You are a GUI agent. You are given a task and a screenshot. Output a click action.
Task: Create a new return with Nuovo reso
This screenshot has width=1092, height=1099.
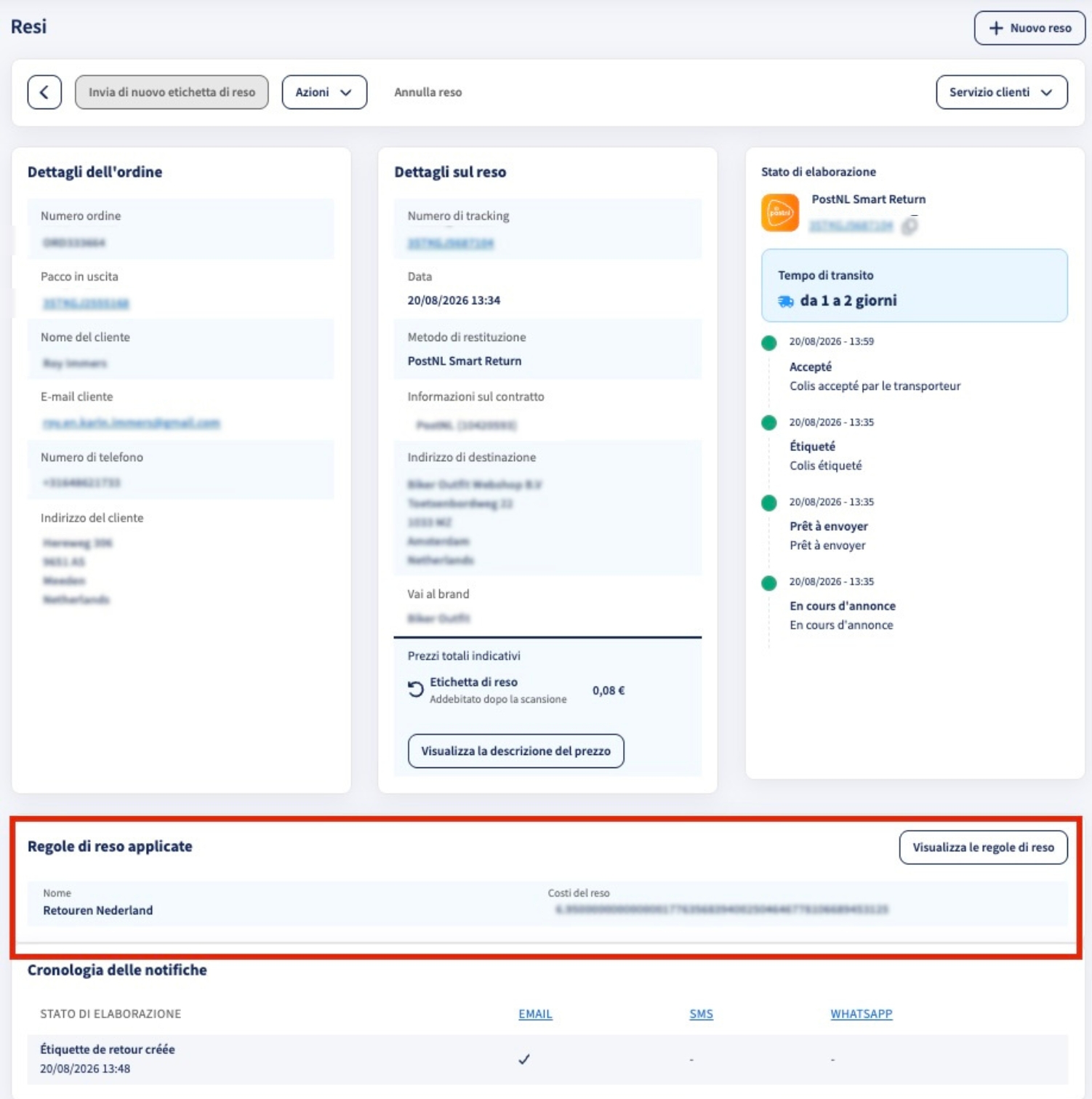click(x=1030, y=28)
